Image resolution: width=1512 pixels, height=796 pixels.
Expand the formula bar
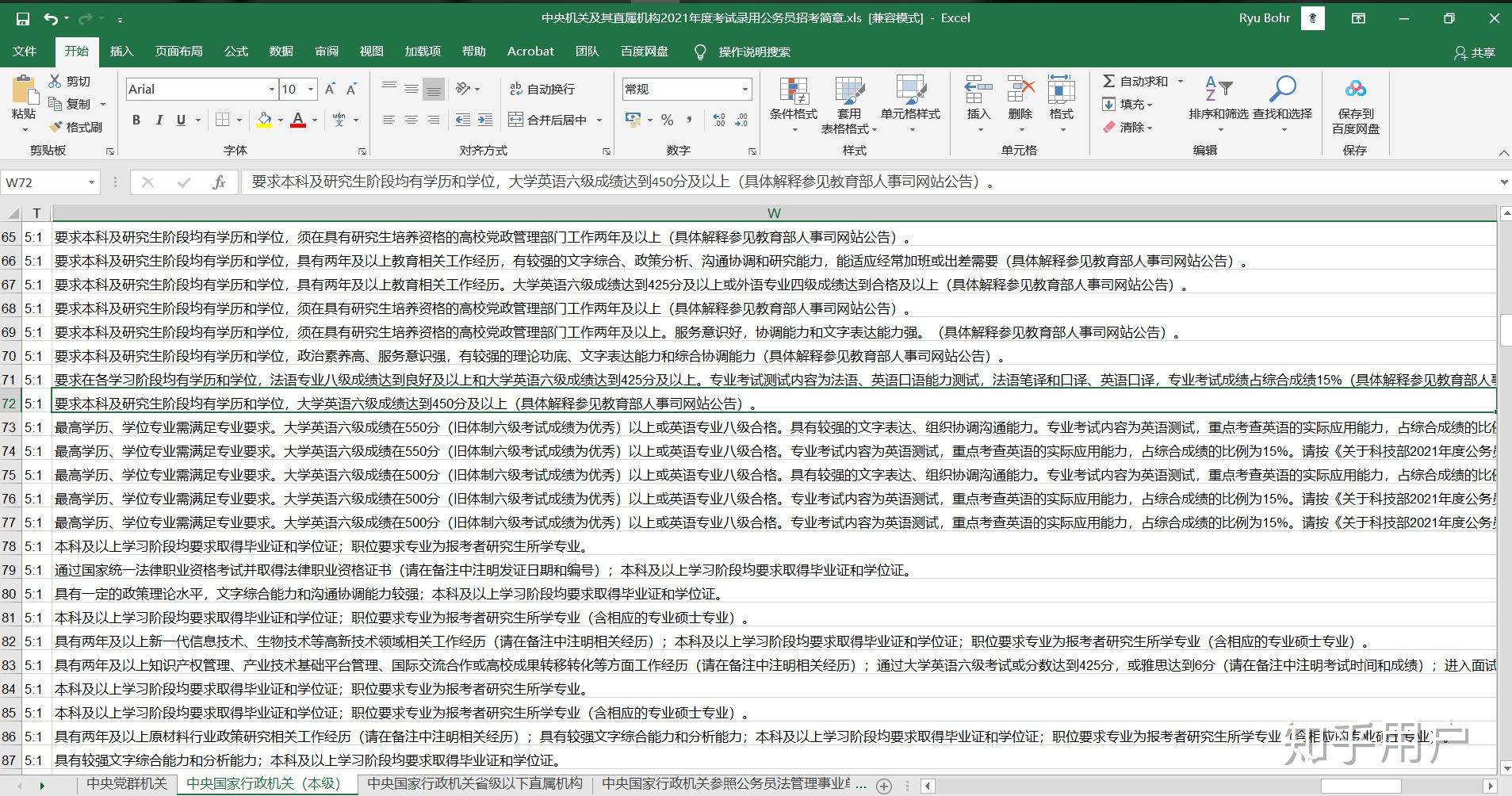point(1503,182)
